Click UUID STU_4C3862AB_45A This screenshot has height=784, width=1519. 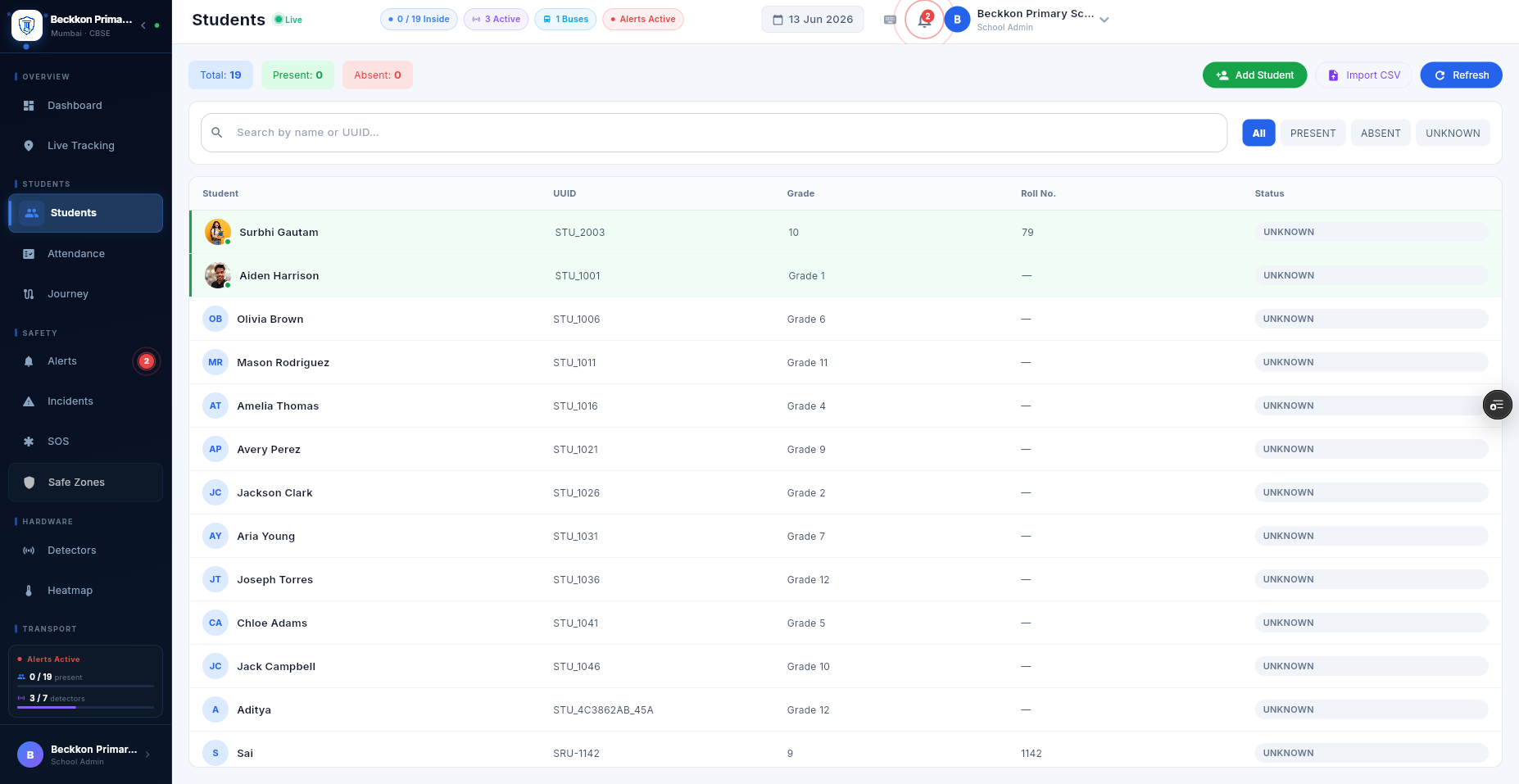click(603, 709)
